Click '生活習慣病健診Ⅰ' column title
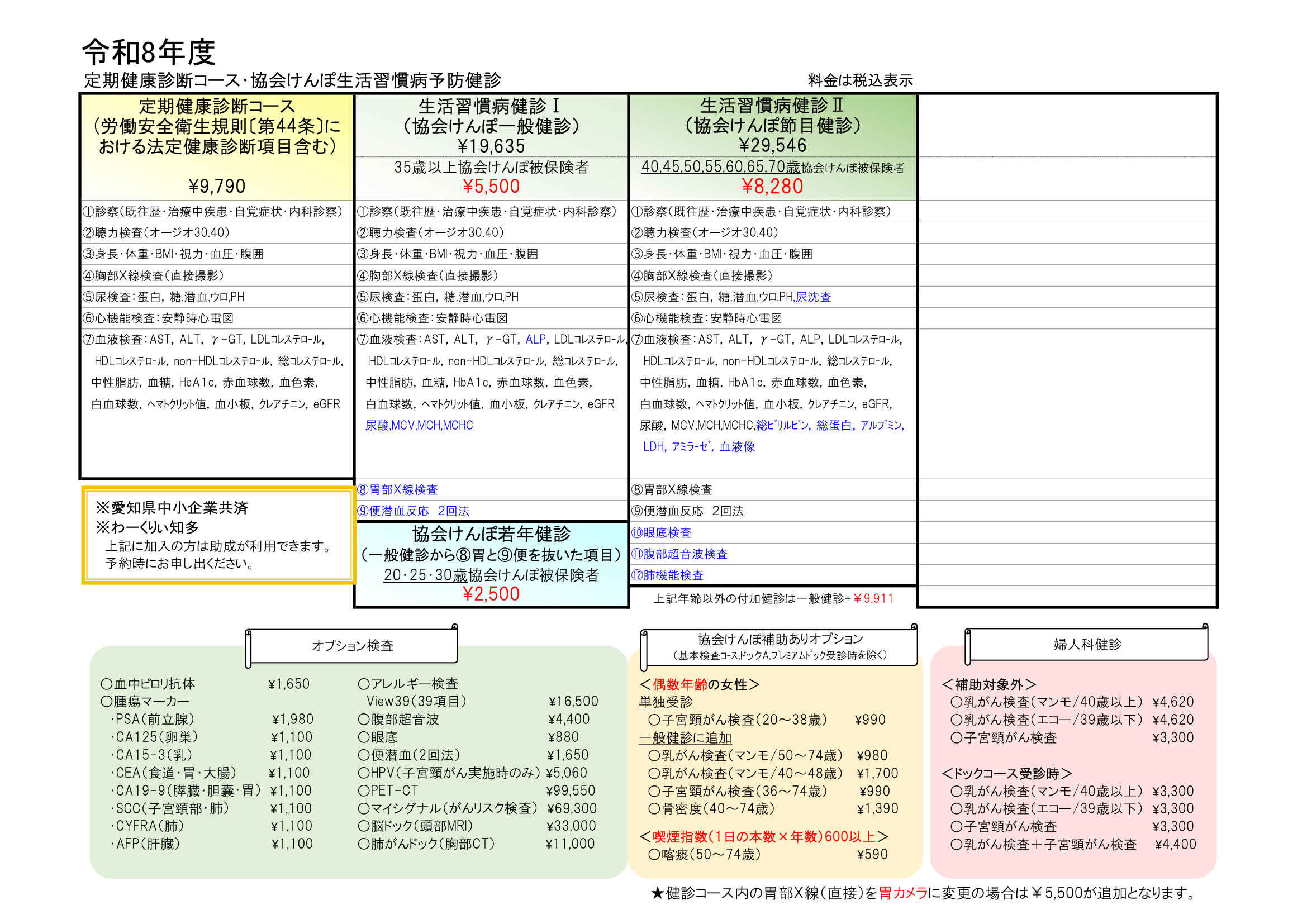 [x=490, y=106]
